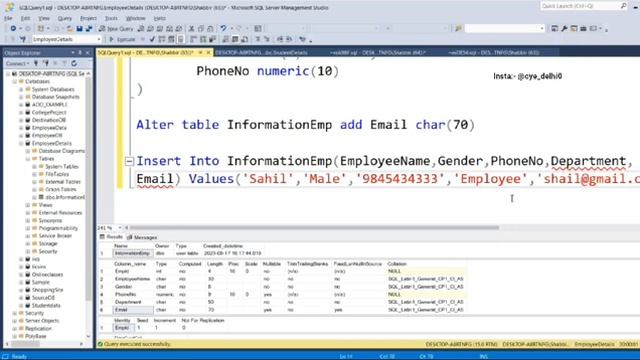Click the Object Explorer connect plug icon
Image resolution: width=640 pixels, height=360 pixels.
point(36,63)
